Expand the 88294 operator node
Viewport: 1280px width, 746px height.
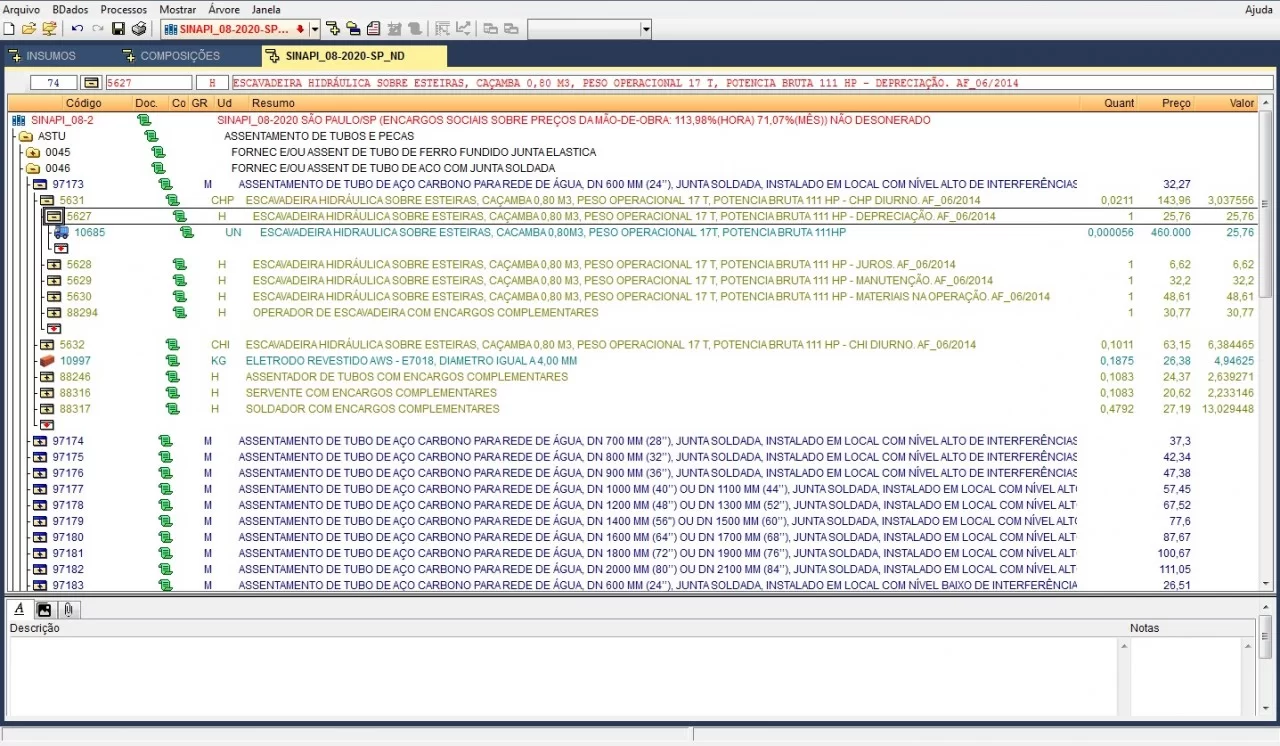click(54, 312)
